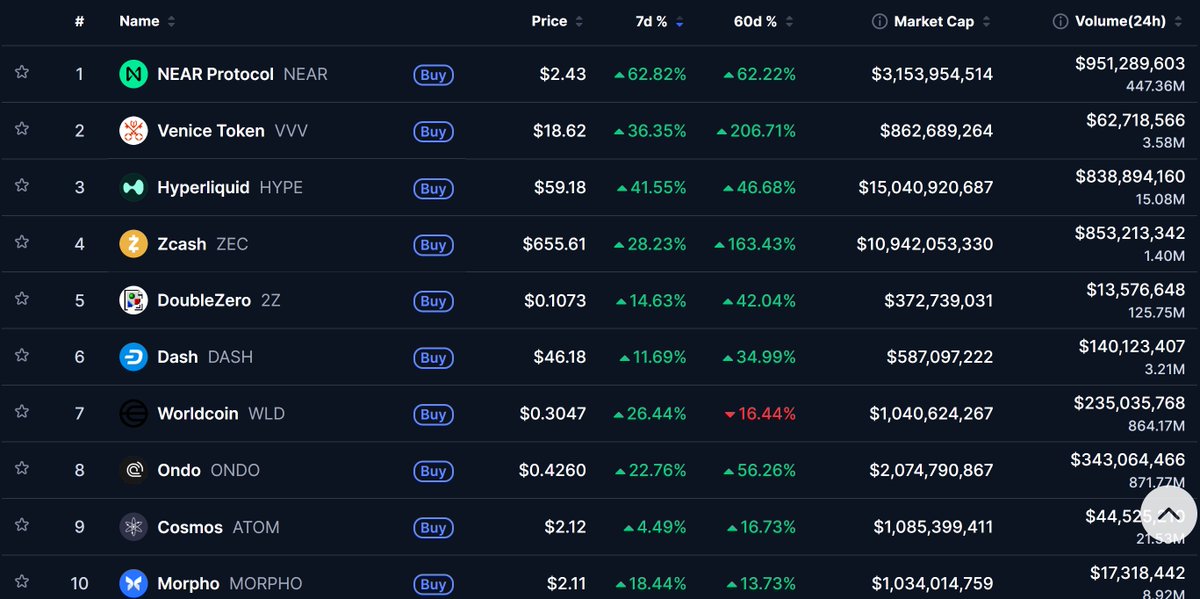Click the Ondo Buy button
1200x599 pixels.
(x=433, y=471)
